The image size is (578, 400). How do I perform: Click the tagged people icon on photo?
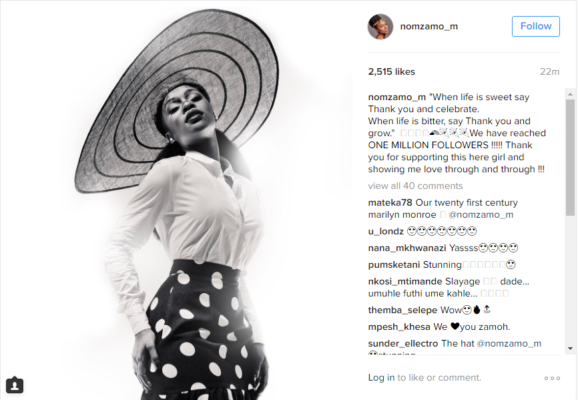coord(15,385)
